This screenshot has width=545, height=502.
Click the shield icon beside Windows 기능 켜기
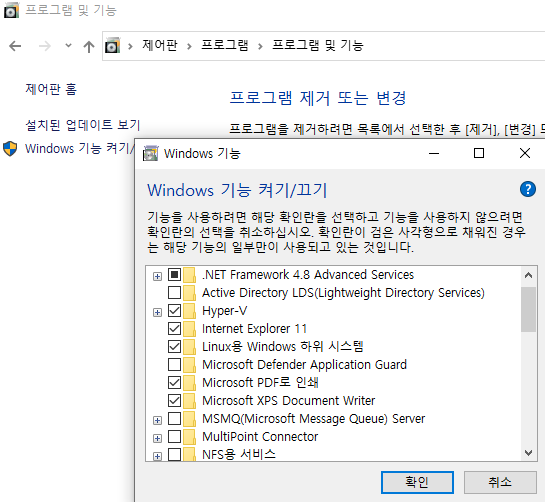(10, 149)
